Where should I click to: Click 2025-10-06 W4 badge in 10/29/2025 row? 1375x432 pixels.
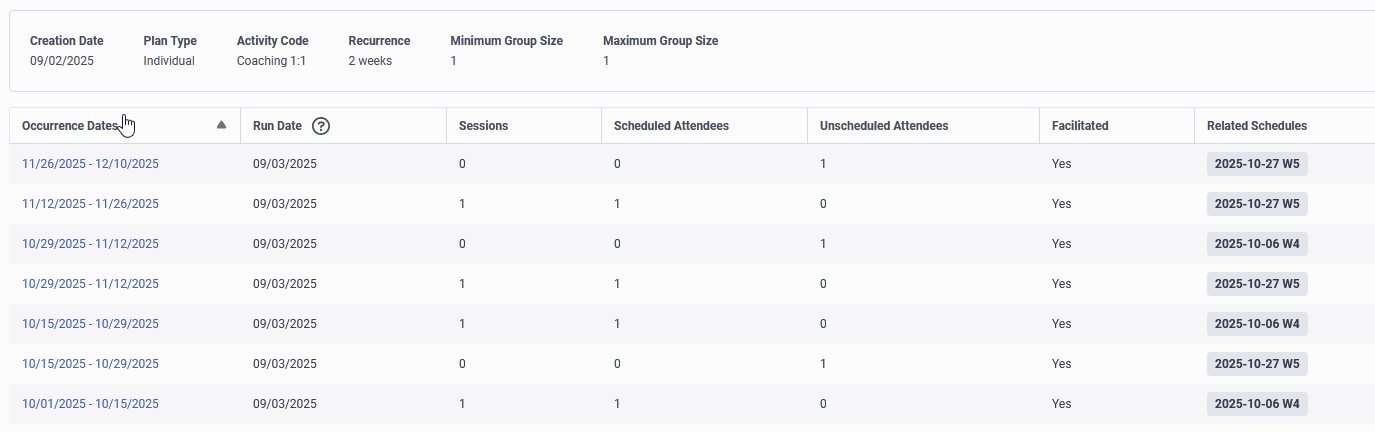pyautogui.click(x=1257, y=244)
